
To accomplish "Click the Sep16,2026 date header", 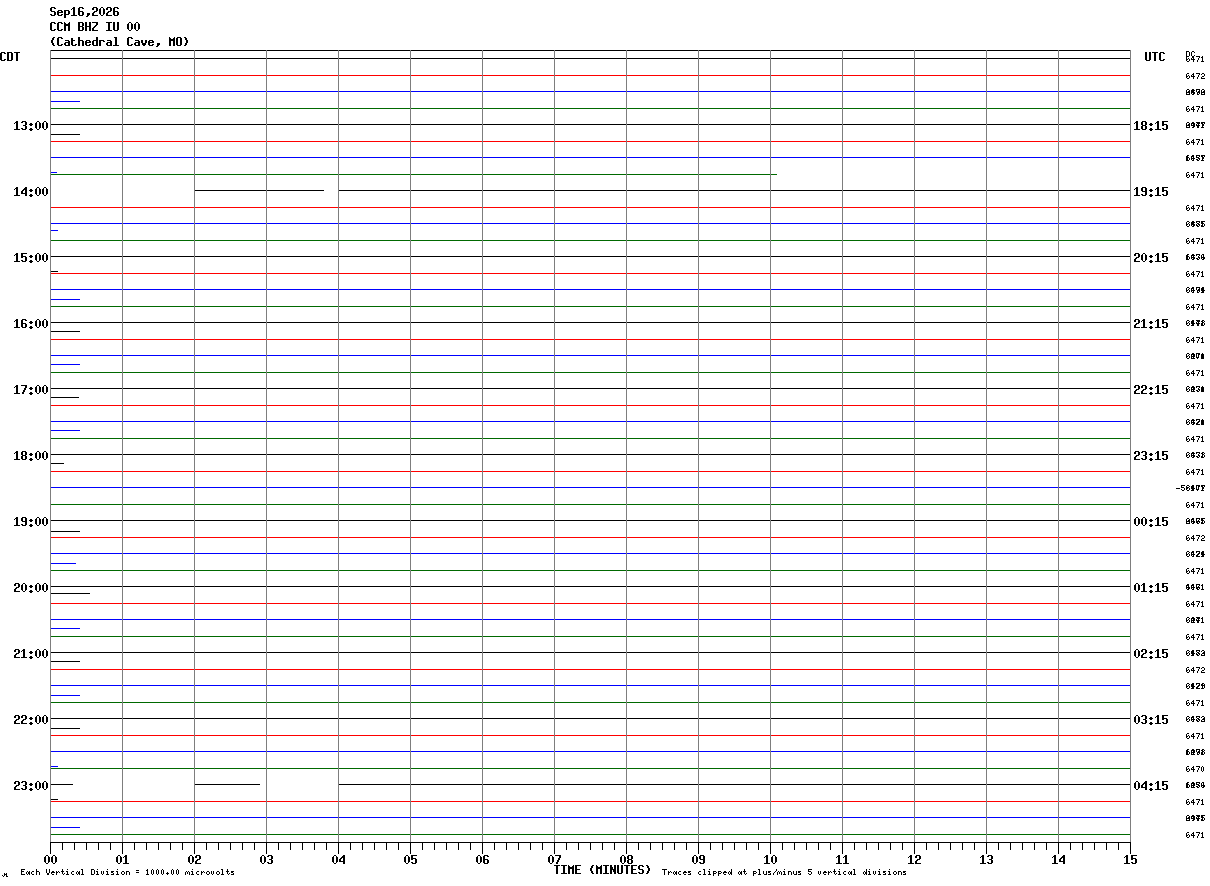I will [85, 12].
